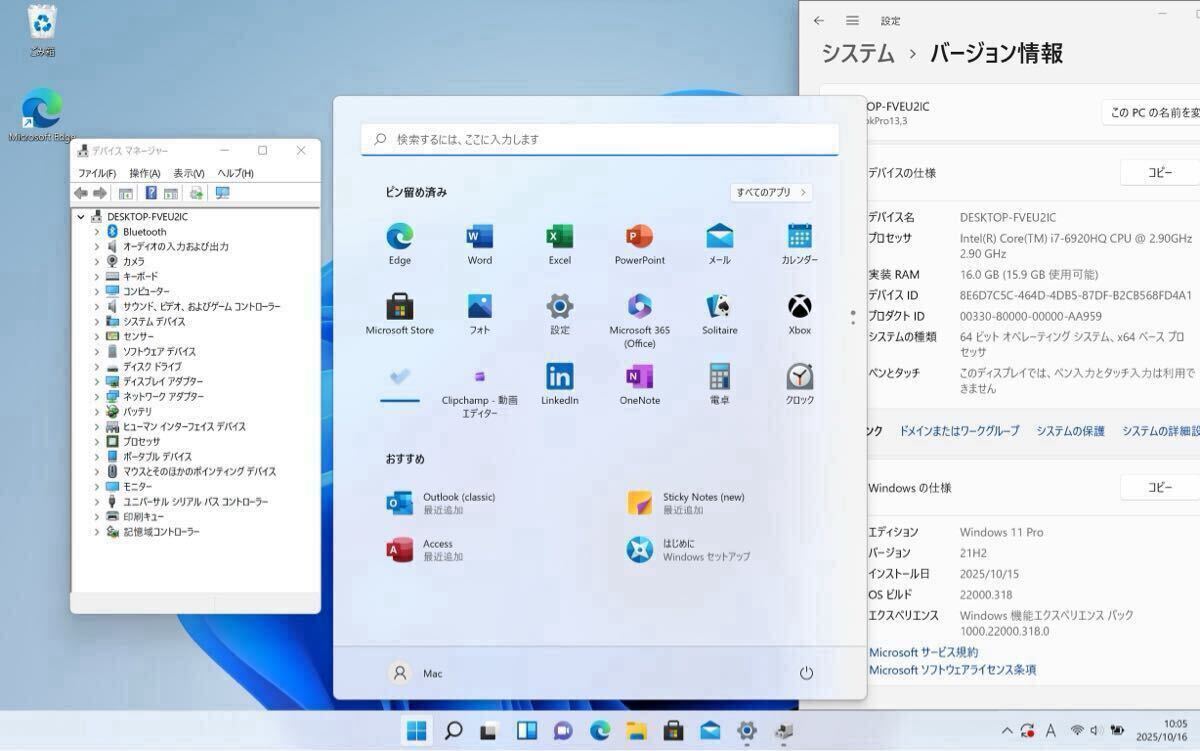Open the 操作(A) menu in Device Manager
This screenshot has width=1200, height=751.
[x=144, y=173]
